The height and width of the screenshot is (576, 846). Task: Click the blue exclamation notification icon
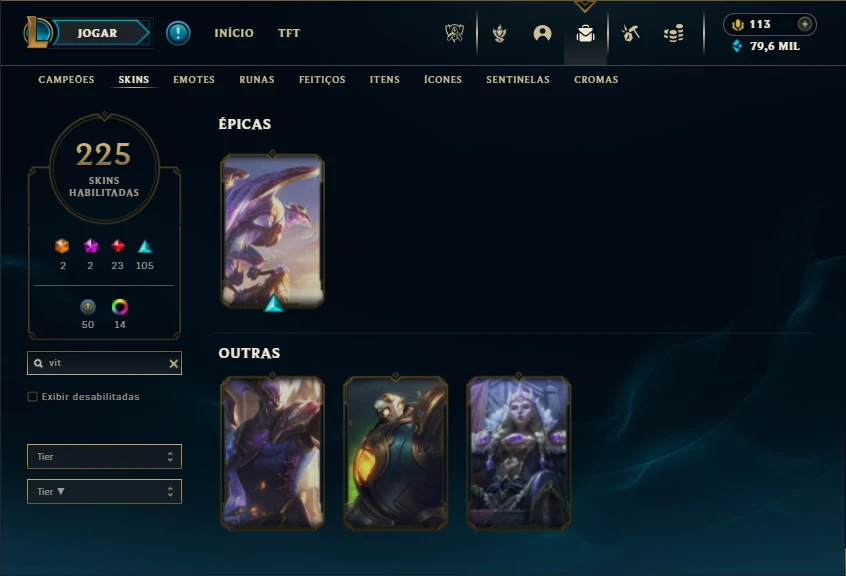point(178,33)
